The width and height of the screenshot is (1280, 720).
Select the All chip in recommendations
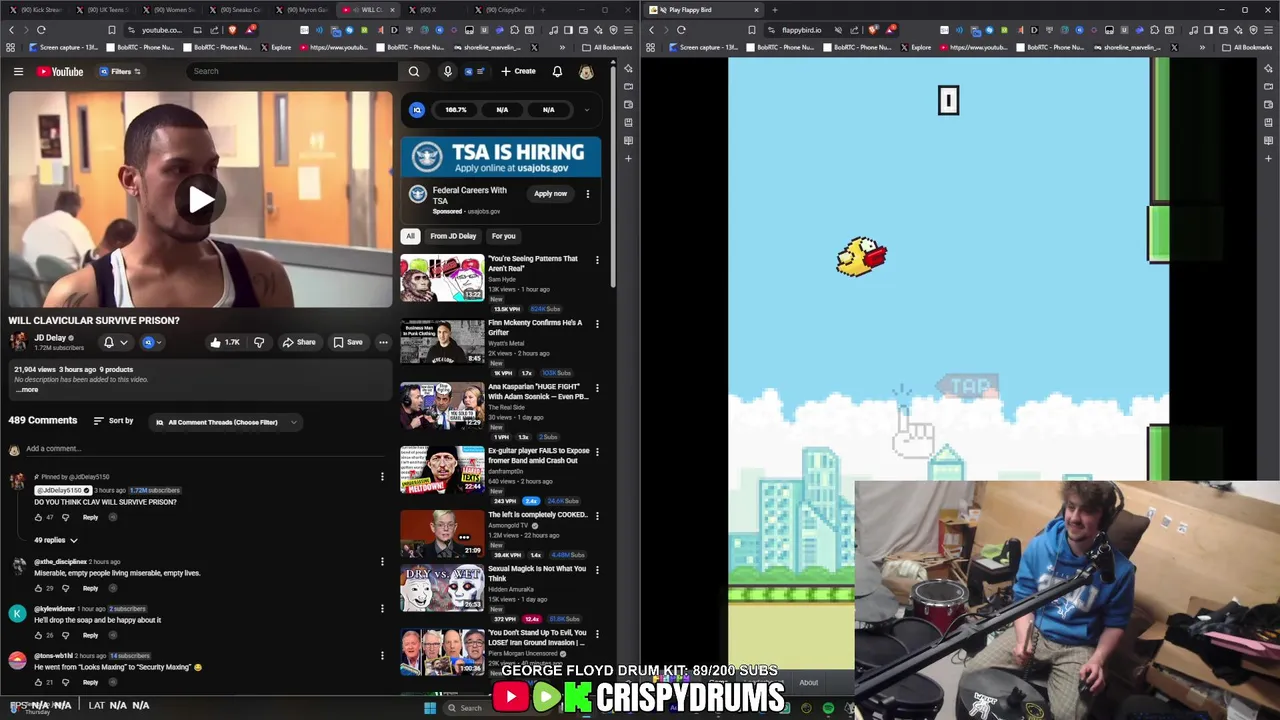click(x=410, y=236)
